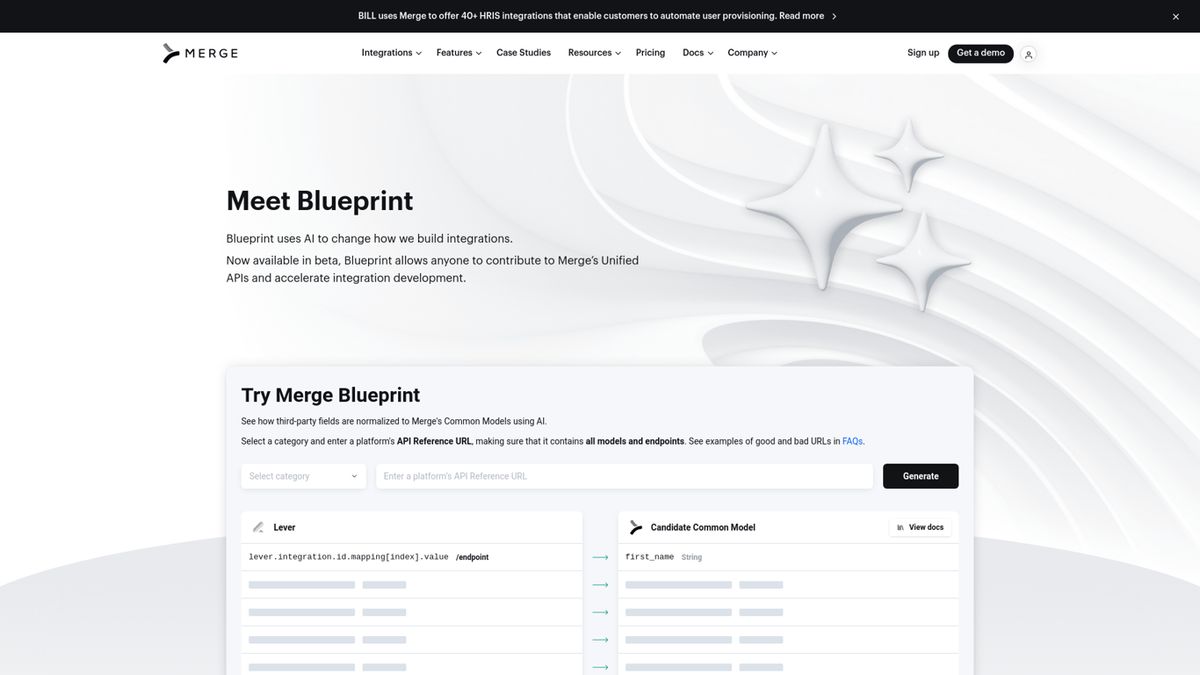Screen dimensions: 1200x675
Task: Open the user account profile icon
Action: (x=1028, y=54)
